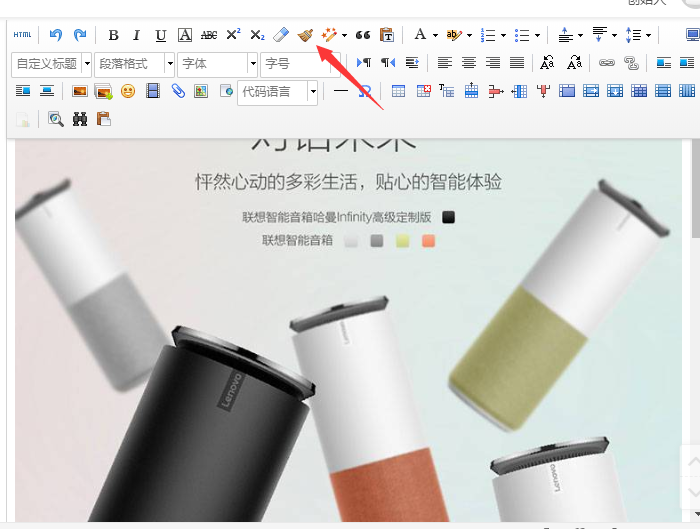Upload a single image
The width and height of the screenshot is (700, 529).
coord(80,92)
